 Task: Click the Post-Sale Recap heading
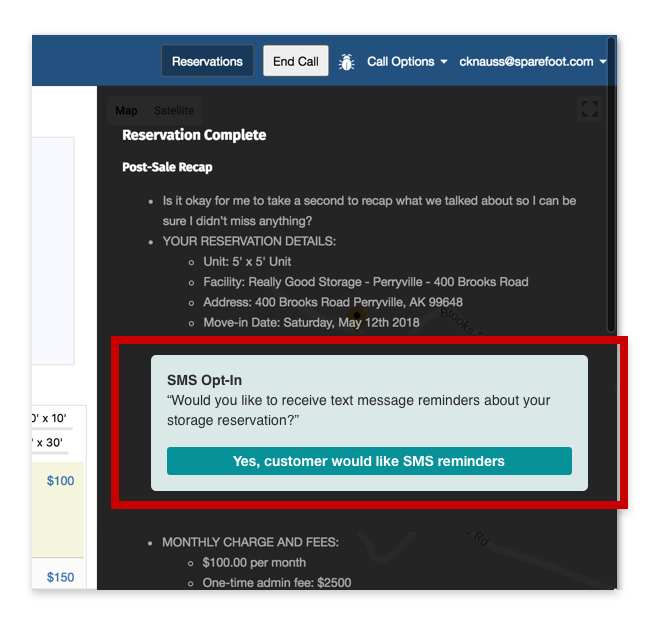[167, 167]
